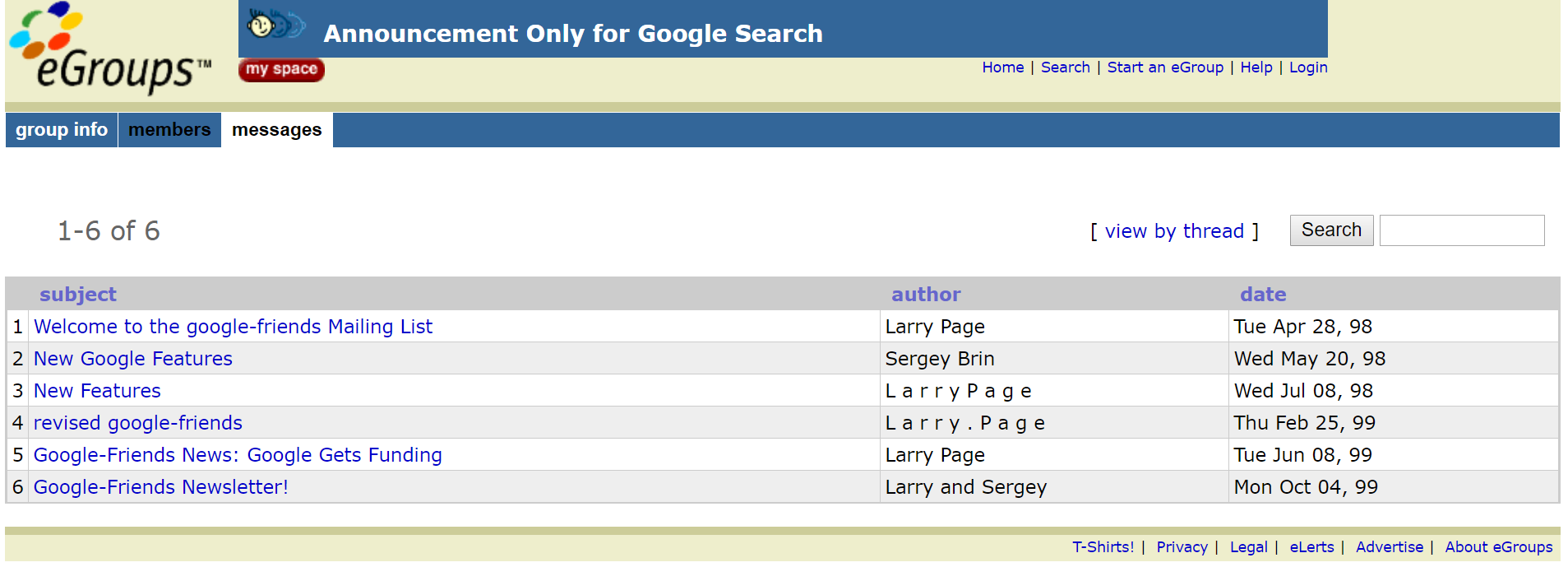This screenshot has width=1568, height=567.
Task: Sort messages by date column
Action: pyautogui.click(x=1263, y=295)
